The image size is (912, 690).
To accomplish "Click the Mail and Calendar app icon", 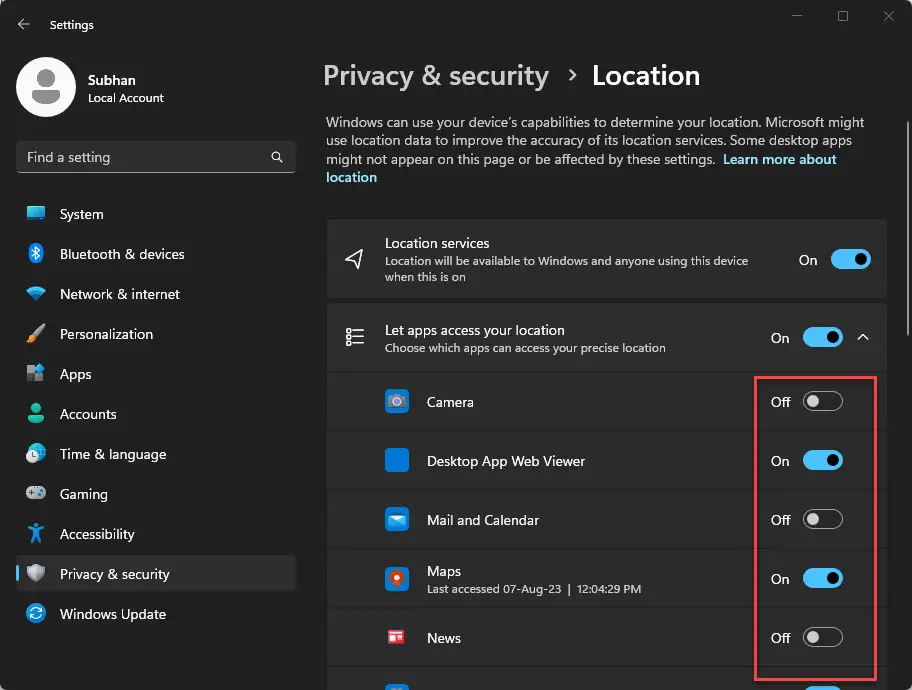I will coord(397,520).
